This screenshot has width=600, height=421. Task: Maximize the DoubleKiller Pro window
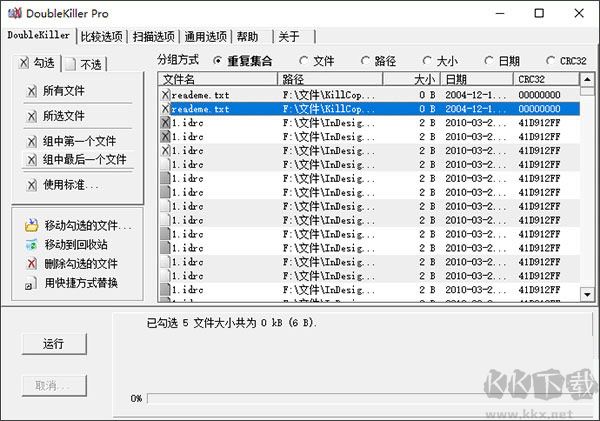(x=539, y=13)
